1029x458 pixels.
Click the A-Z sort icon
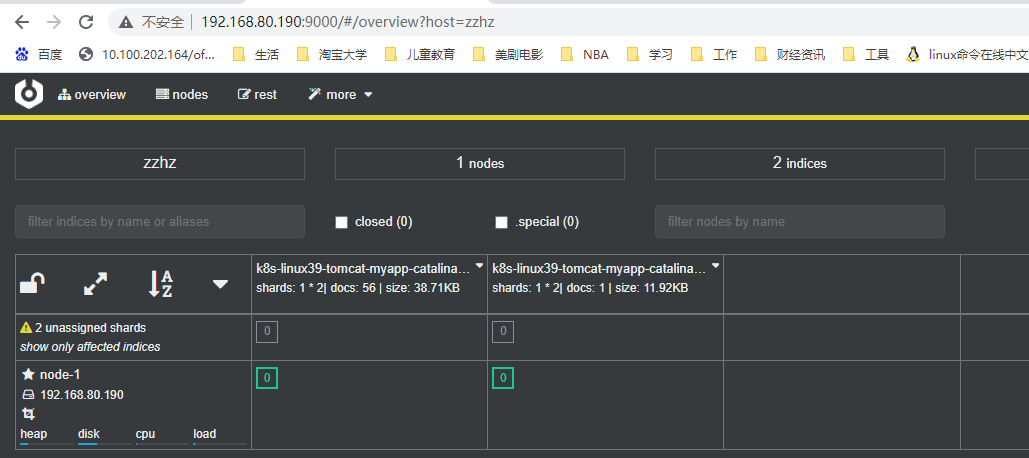coord(159,283)
